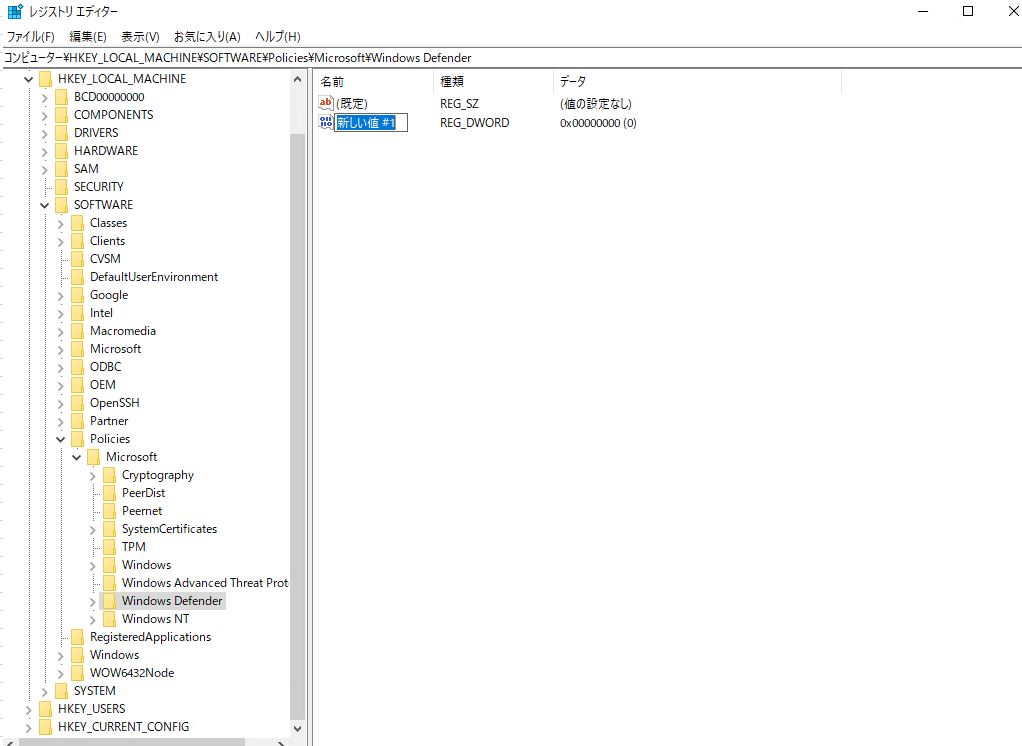The height and width of the screenshot is (746, 1022).
Task: Click the Policies folder icon
Action: pos(78,439)
